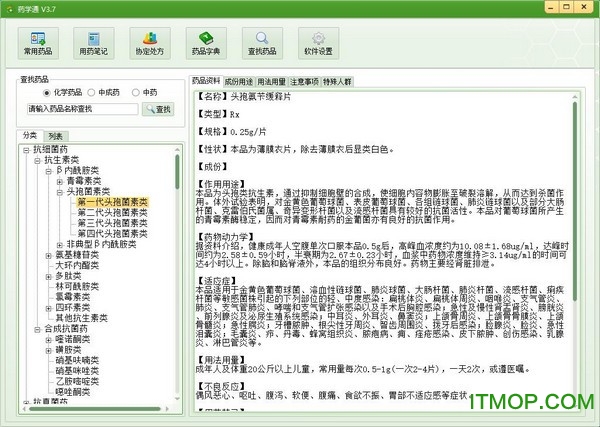Collapse the 头孢菌素类 tree node
This screenshot has height=427, width=600.
tap(59, 192)
